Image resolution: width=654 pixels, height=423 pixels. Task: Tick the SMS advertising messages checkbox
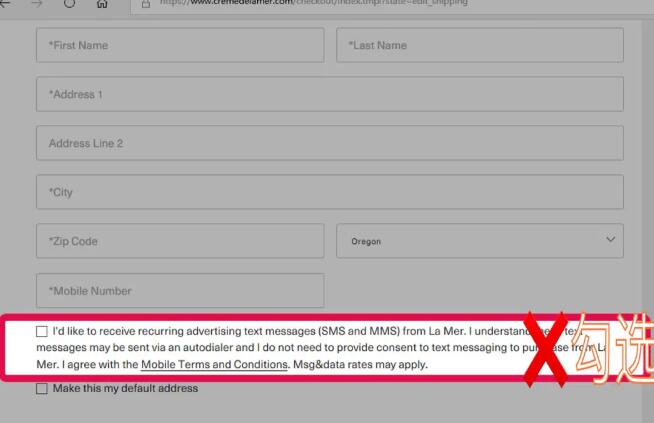(x=42, y=331)
